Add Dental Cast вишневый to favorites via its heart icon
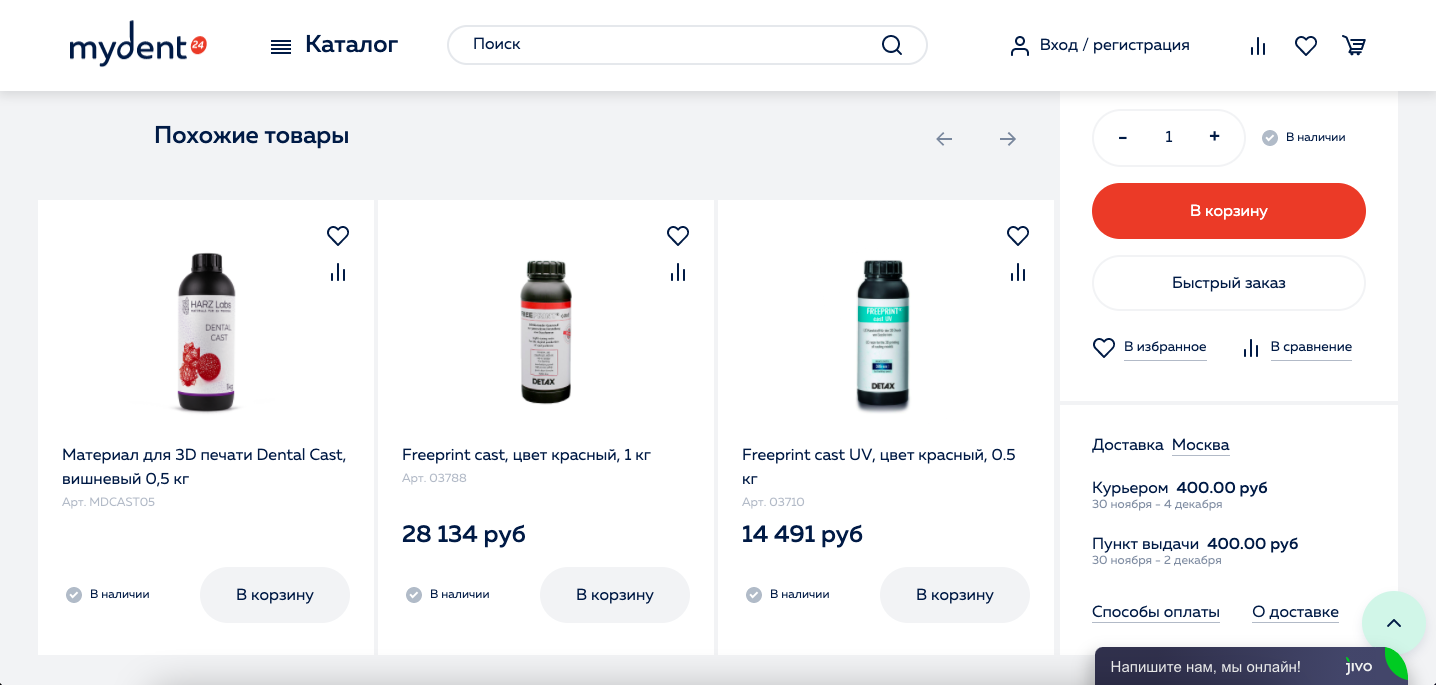The width and height of the screenshot is (1436, 685). [x=337, y=235]
